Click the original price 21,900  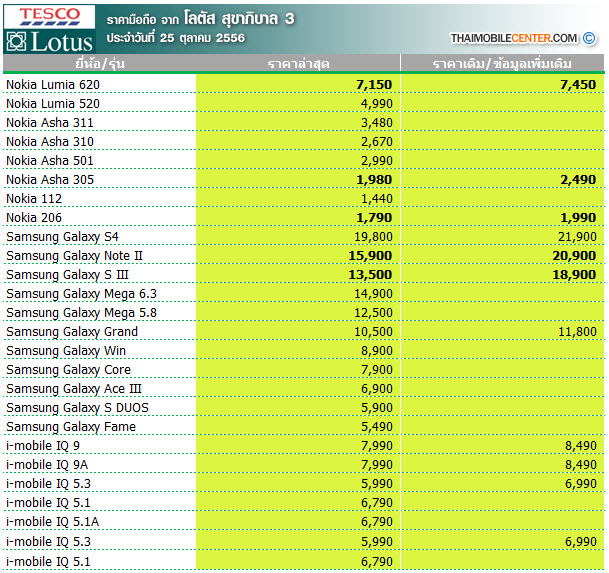click(x=577, y=237)
